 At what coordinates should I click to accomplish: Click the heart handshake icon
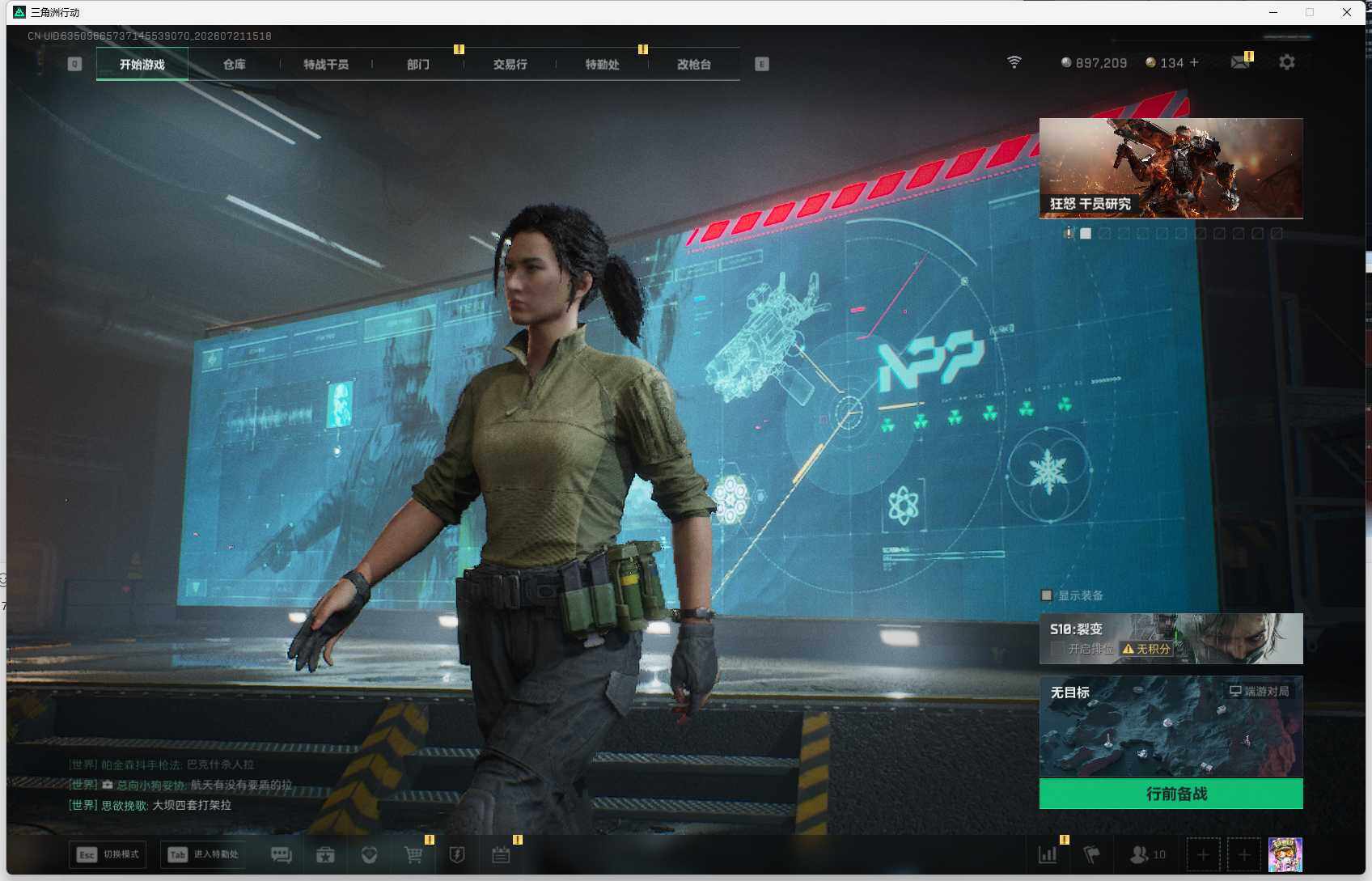[x=370, y=855]
